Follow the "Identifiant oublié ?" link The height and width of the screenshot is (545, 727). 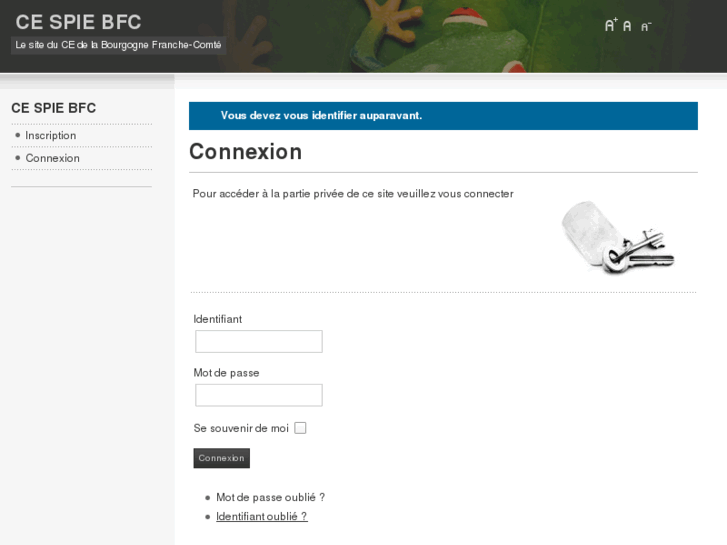coord(262,516)
